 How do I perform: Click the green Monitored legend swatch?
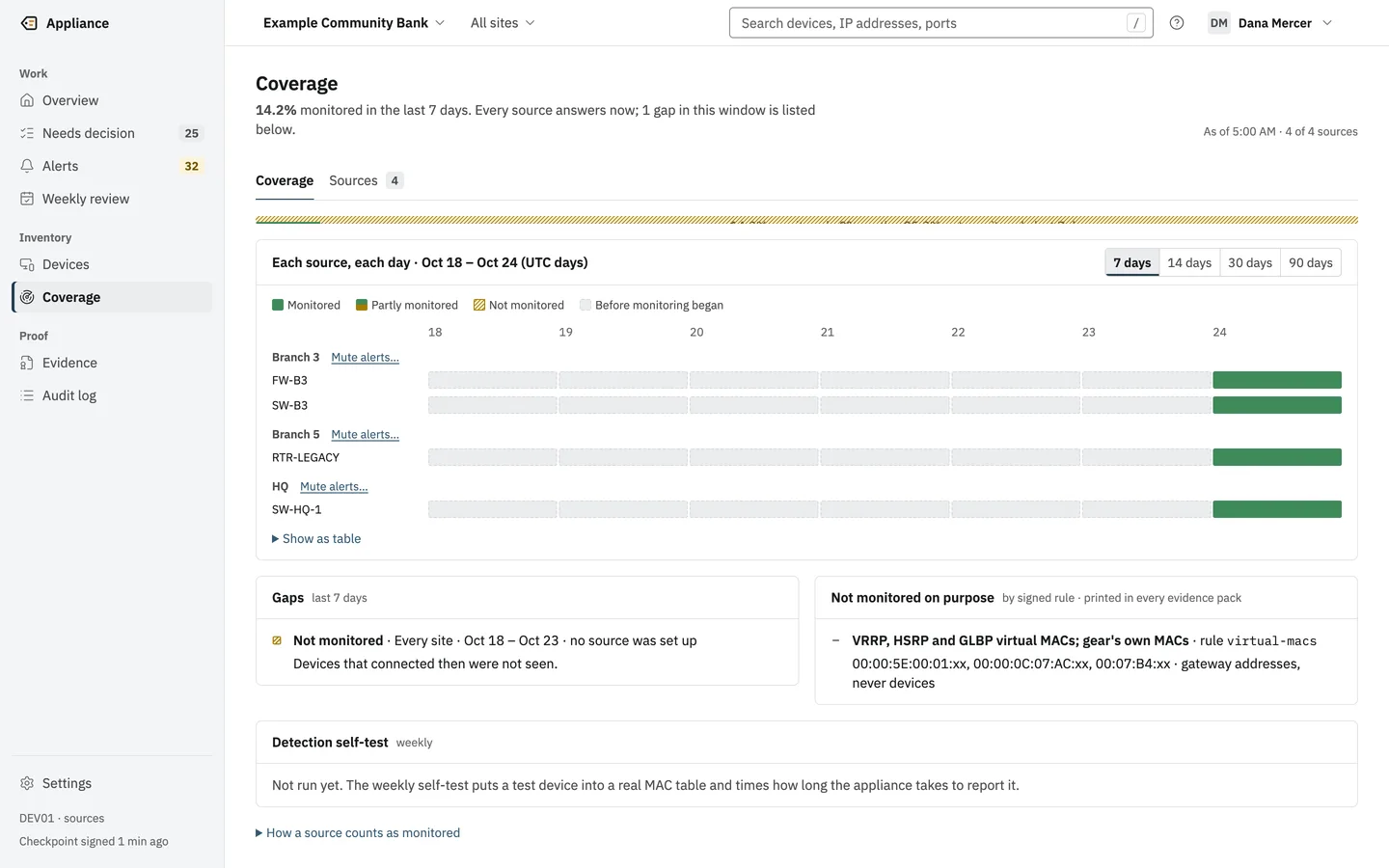pos(278,305)
